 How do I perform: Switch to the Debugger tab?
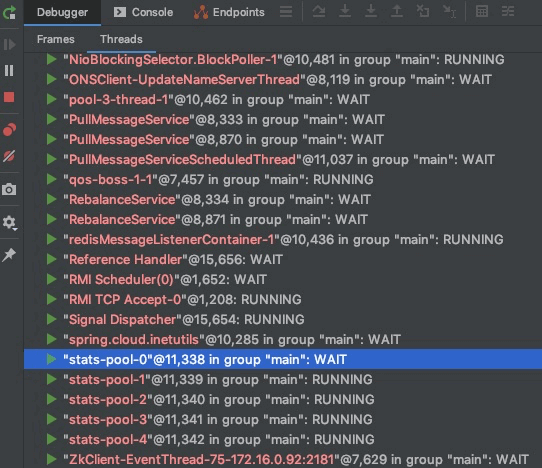(x=62, y=12)
